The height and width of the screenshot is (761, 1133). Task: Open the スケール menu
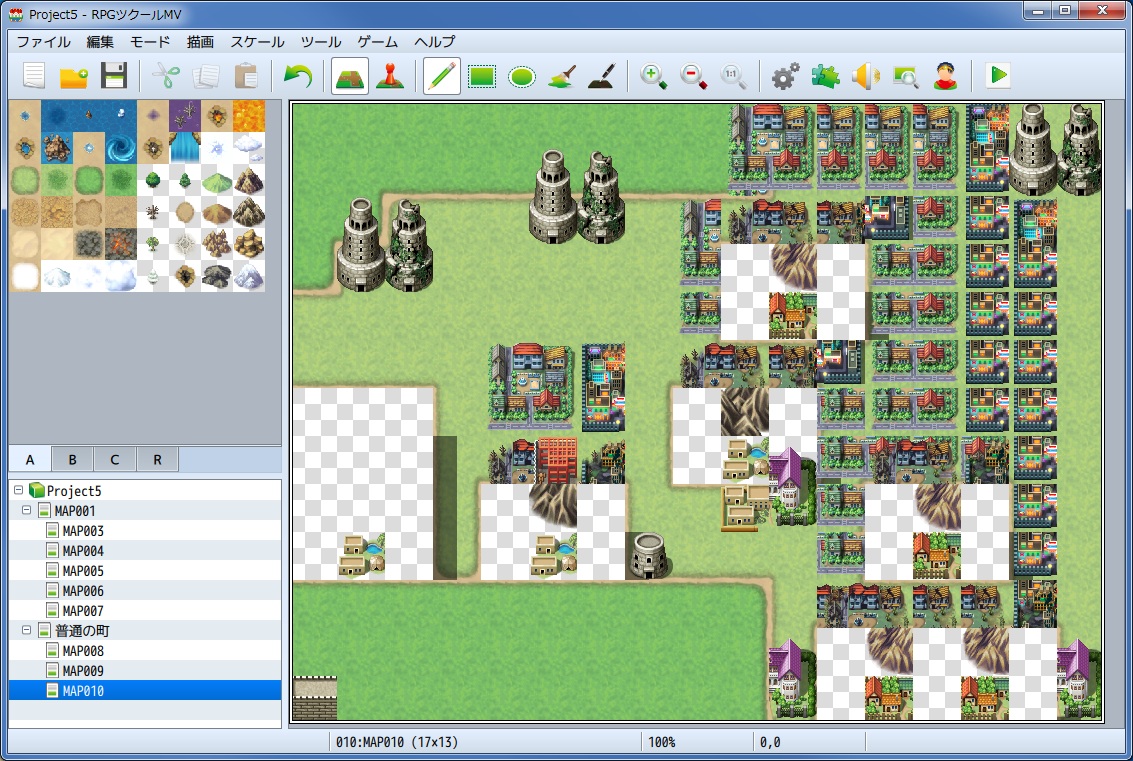coord(257,42)
